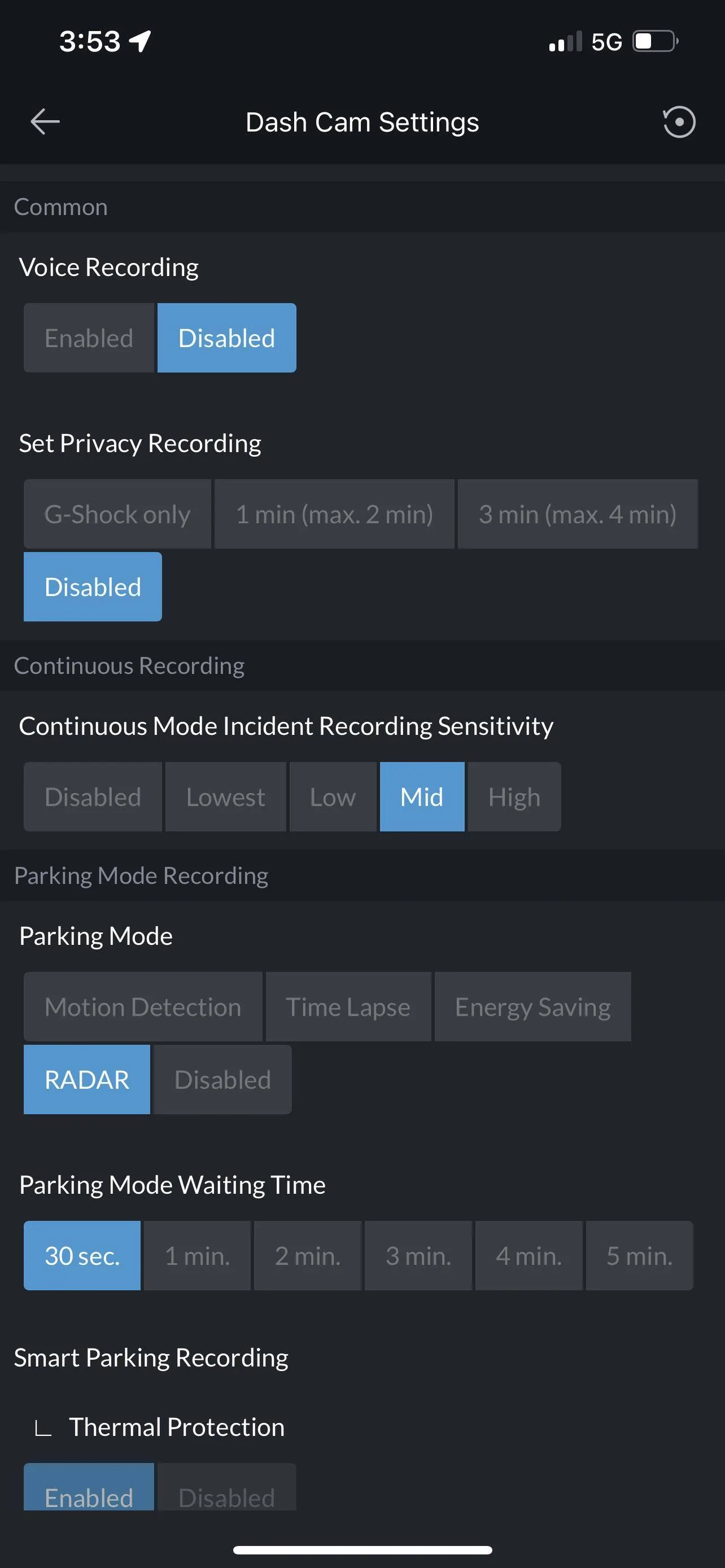
Task: Select 1 min (max. 2 min) option
Action: (334, 514)
